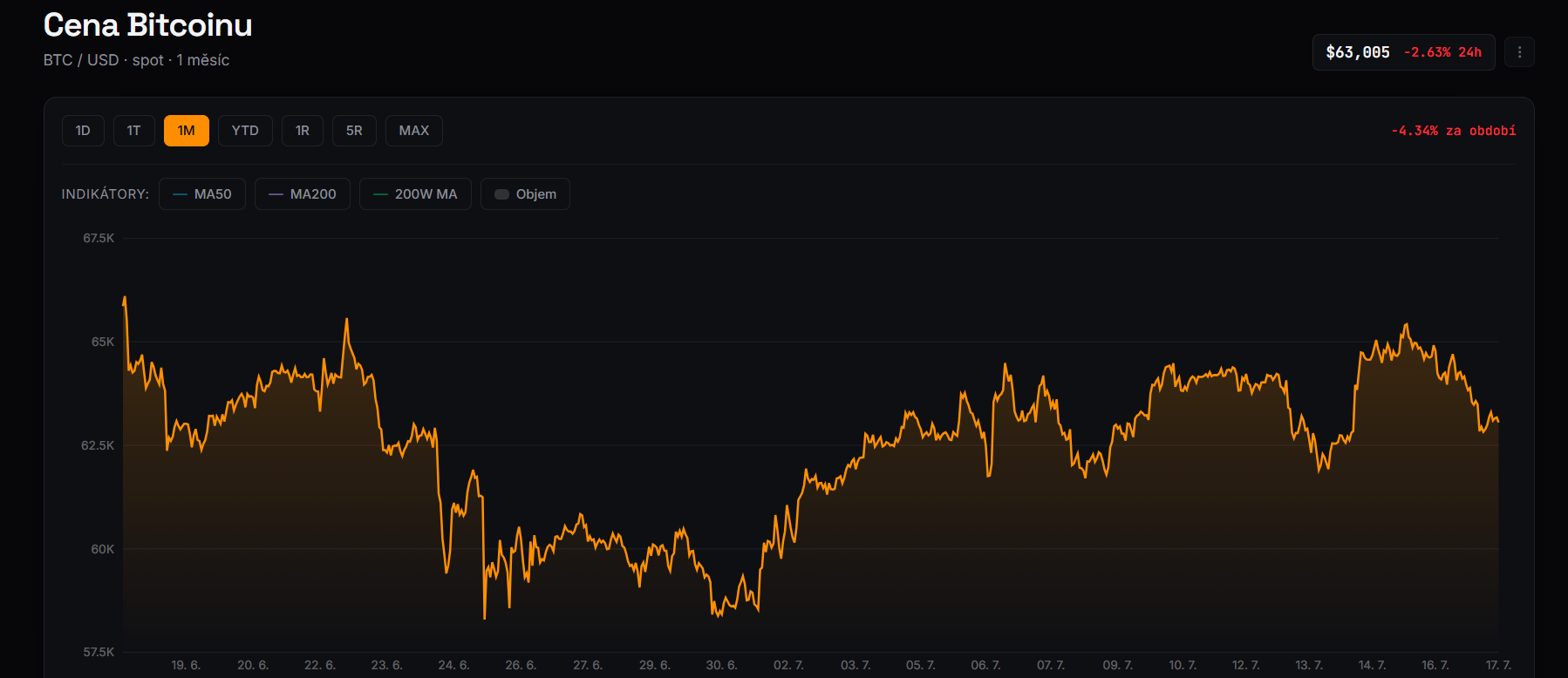Click the 10. 7. date label
The image size is (1568, 678).
1183,665
